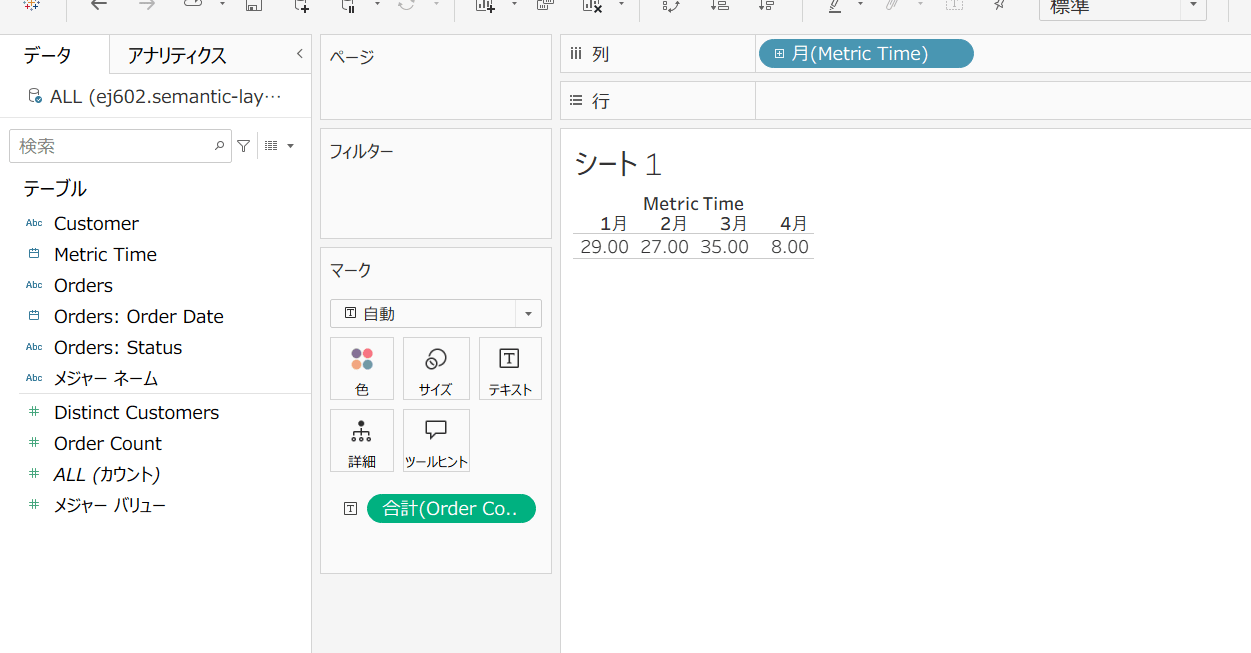
Task: Open the 色 color card in Marks
Action: pyautogui.click(x=362, y=368)
